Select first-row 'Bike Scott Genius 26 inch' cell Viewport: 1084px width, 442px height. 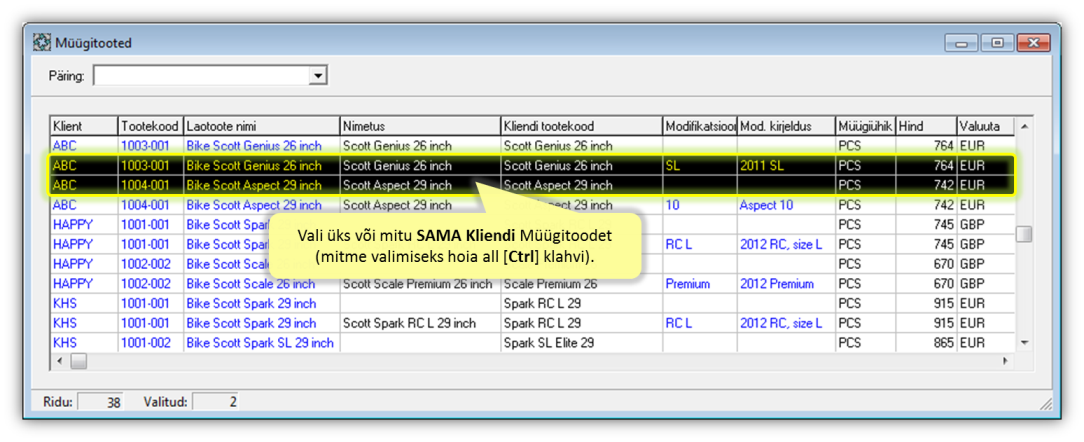point(262,147)
